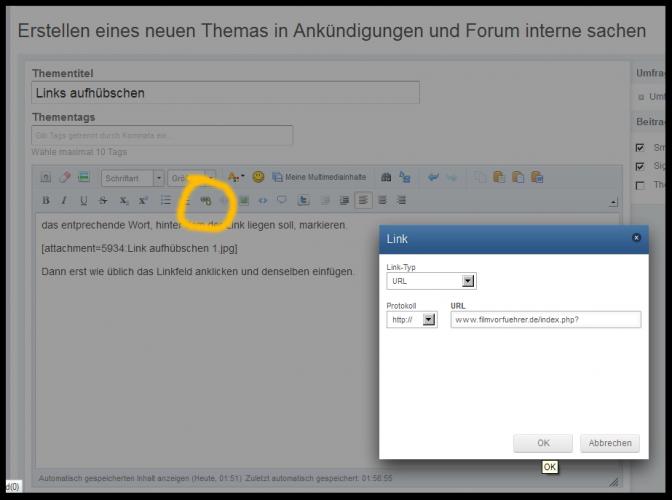Open the Protokoll http:// dropdown

[412, 320]
